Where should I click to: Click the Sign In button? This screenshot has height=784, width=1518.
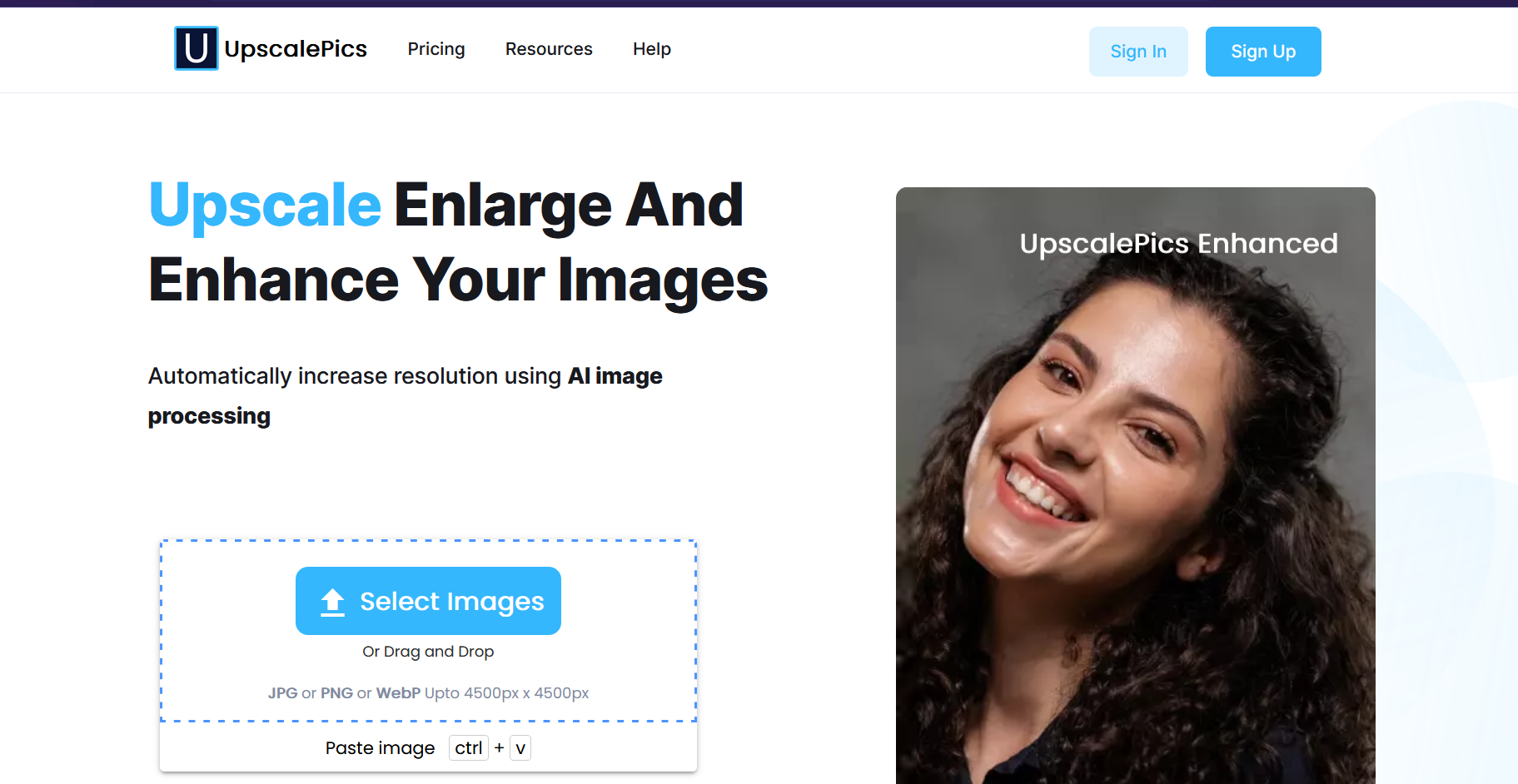[1138, 52]
